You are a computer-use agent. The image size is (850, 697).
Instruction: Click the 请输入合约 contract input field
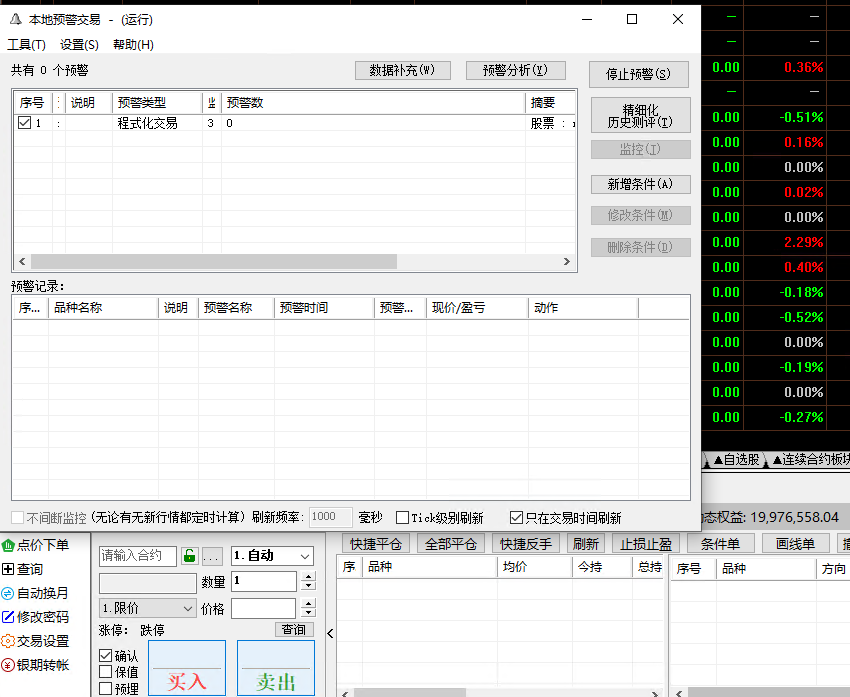coord(137,556)
